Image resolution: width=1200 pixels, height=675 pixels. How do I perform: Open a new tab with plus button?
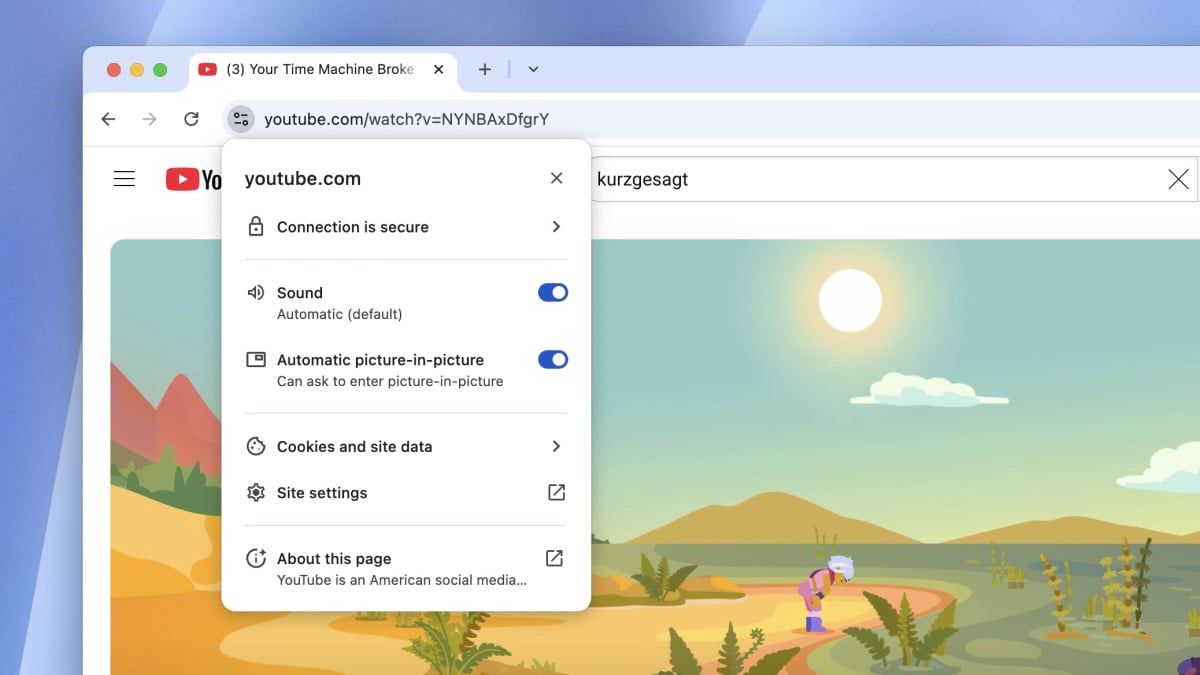[x=485, y=70]
